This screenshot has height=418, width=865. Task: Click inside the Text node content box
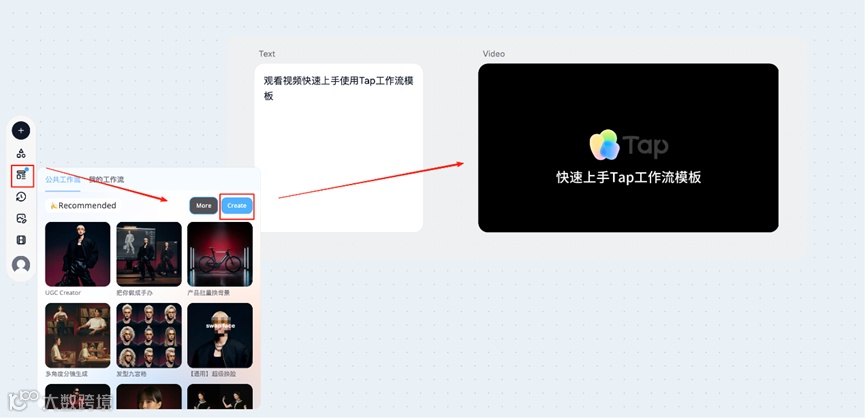(339, 148)
